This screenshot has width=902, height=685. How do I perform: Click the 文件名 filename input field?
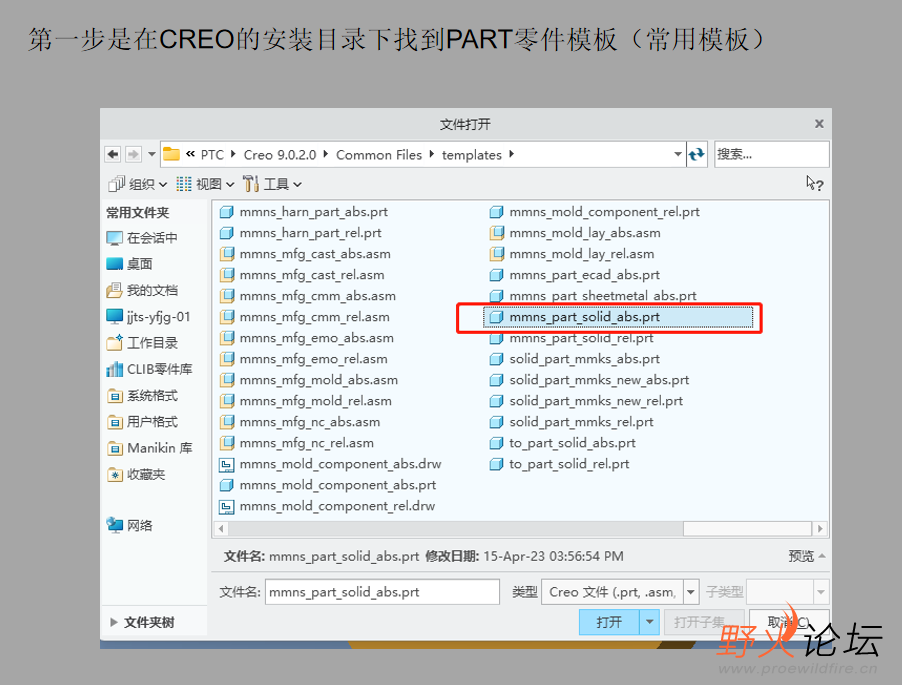382,592
